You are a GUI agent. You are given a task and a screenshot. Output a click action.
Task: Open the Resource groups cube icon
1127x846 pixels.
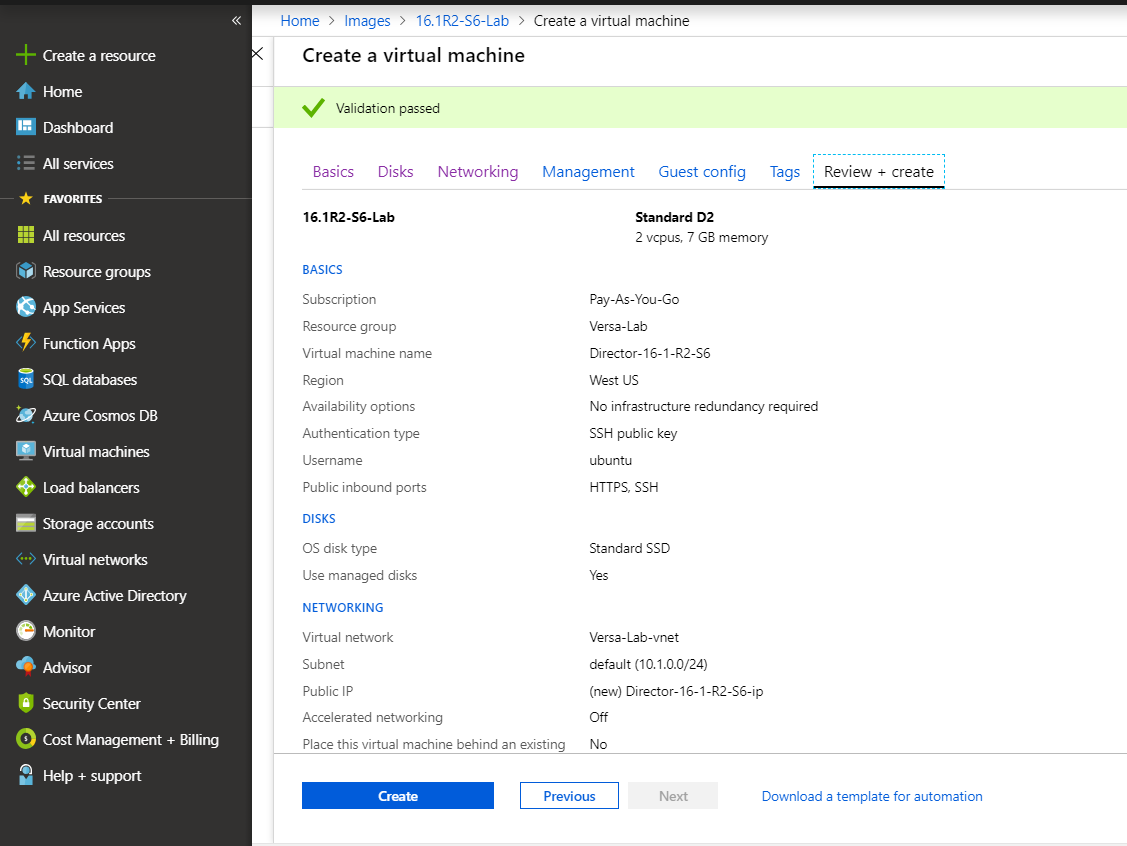pos(26,271)
